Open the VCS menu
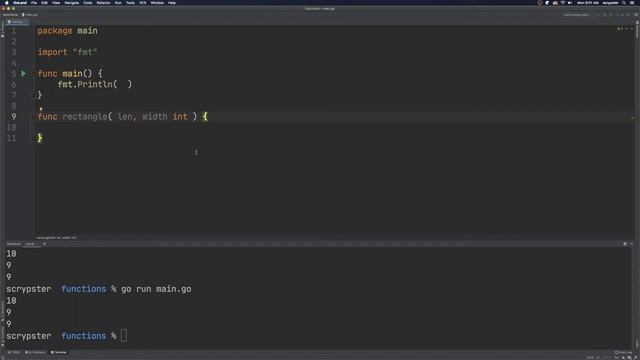Image resolution: width=640 pixels, height=360 pixels. [142, 3]
